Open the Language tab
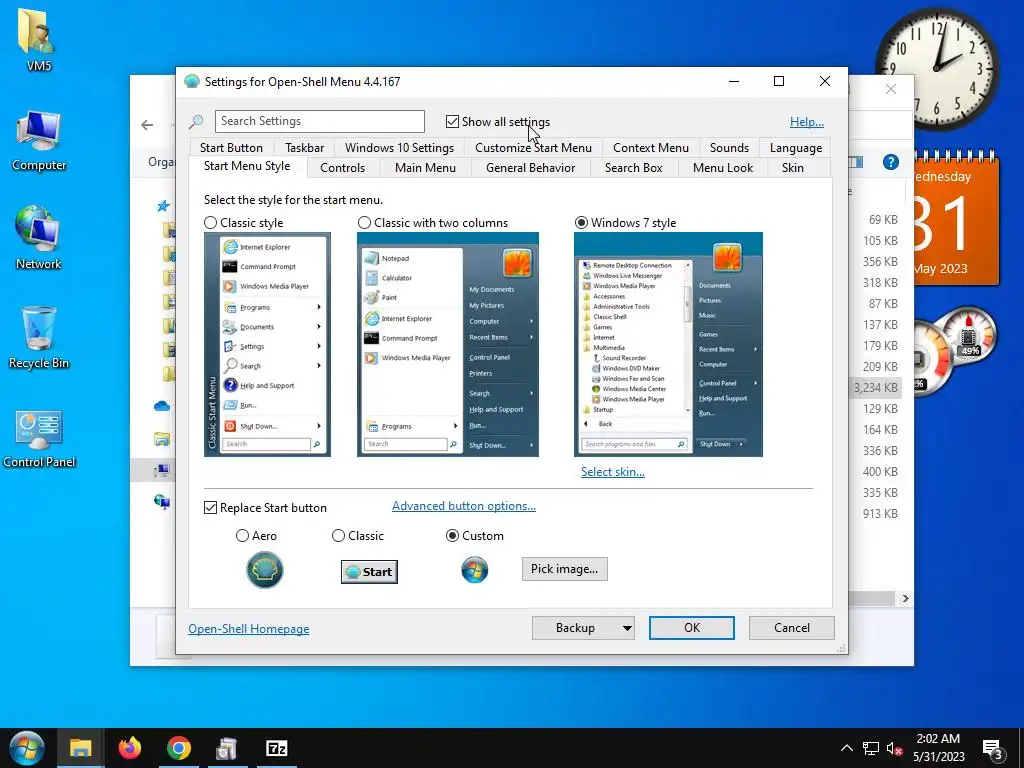The image size is (1024, 768). pos(795,148)
